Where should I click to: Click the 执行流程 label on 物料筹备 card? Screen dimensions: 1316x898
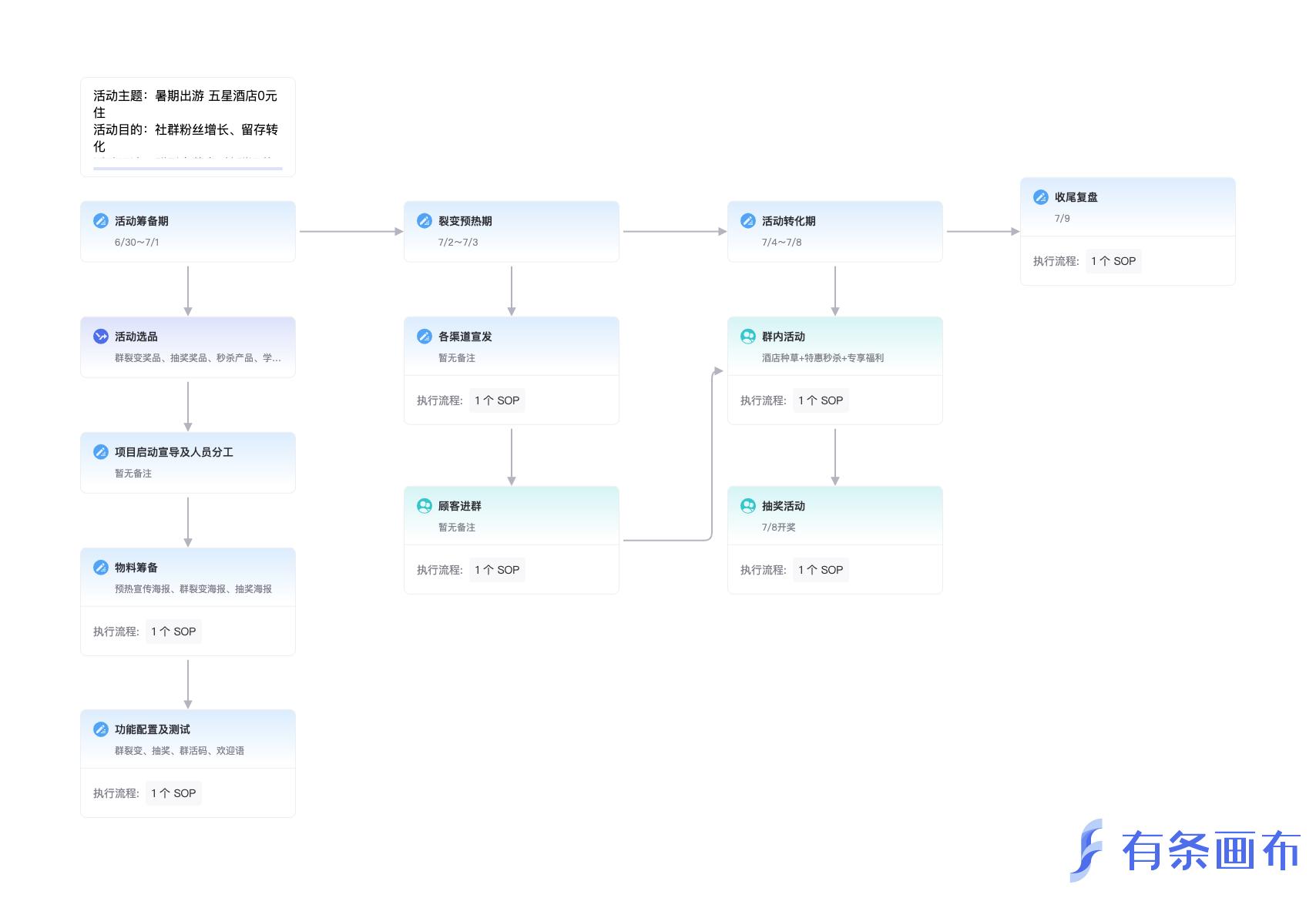[116, 632]
